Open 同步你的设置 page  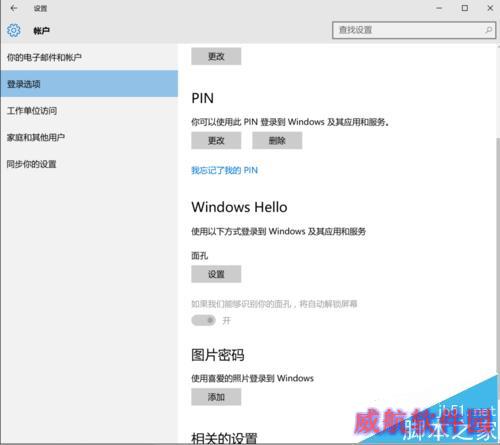click(x=89, y=164)
